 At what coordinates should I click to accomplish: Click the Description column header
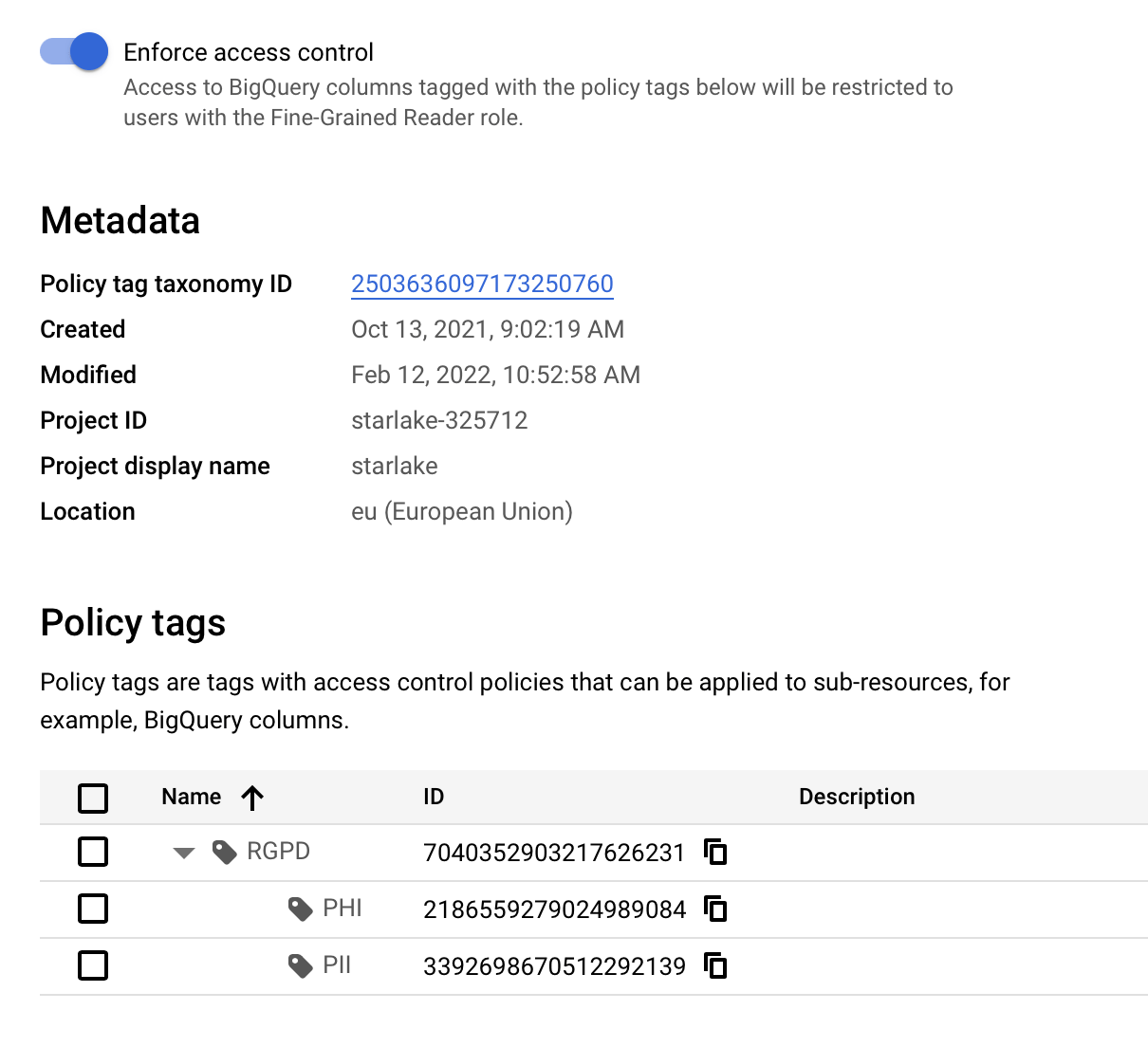(856, 797)
